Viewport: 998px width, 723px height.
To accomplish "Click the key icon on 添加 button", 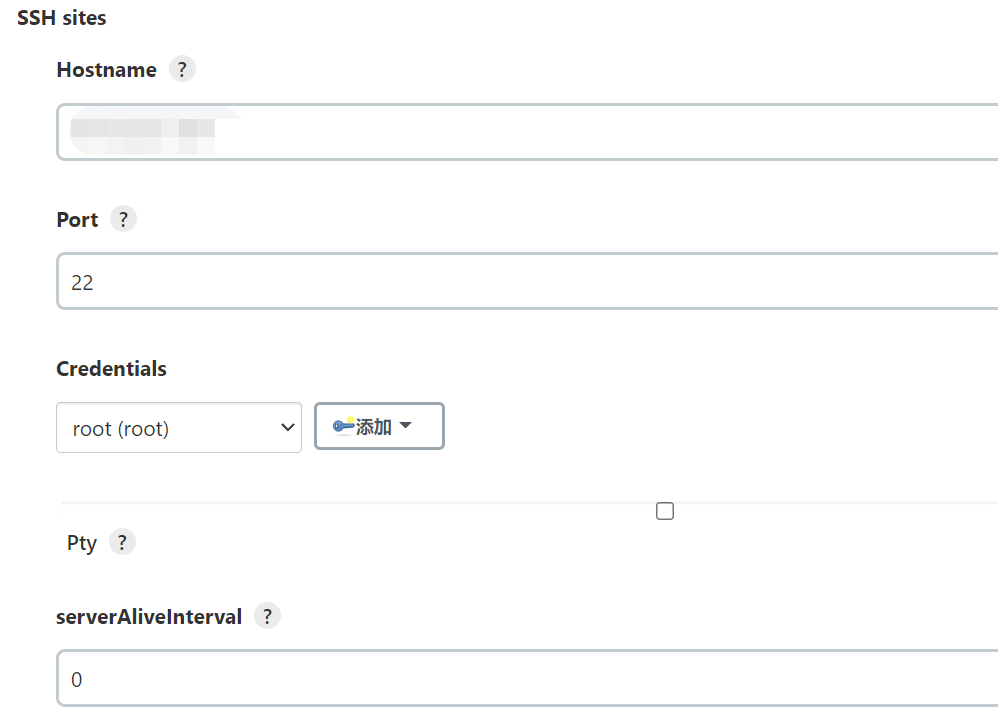I will click(x=344, y=425).
